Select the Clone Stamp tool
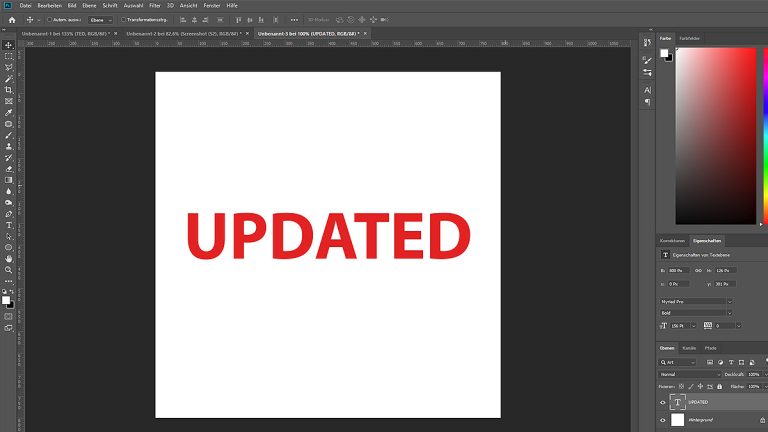 pyautogui.click(x=8, y=146)
